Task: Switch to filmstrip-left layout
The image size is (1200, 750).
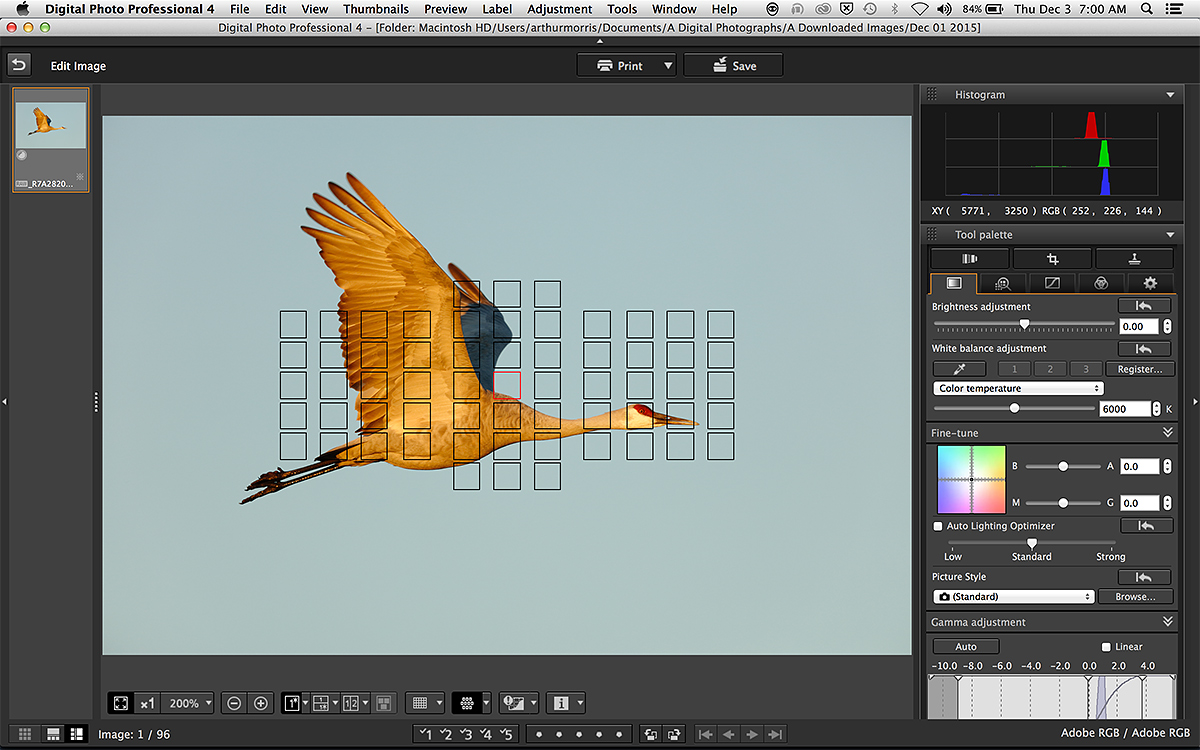Action: tap(76, 734)
